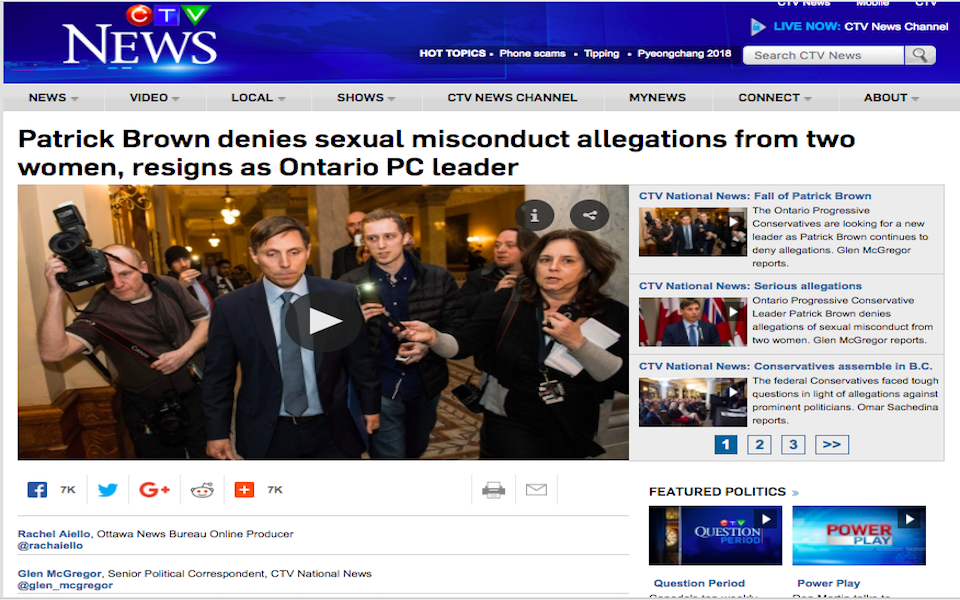Play the Conservatives assemble in B.C. thumbnail
The width and height of the screenshot is (960, 600).
(x=692, y=402)
